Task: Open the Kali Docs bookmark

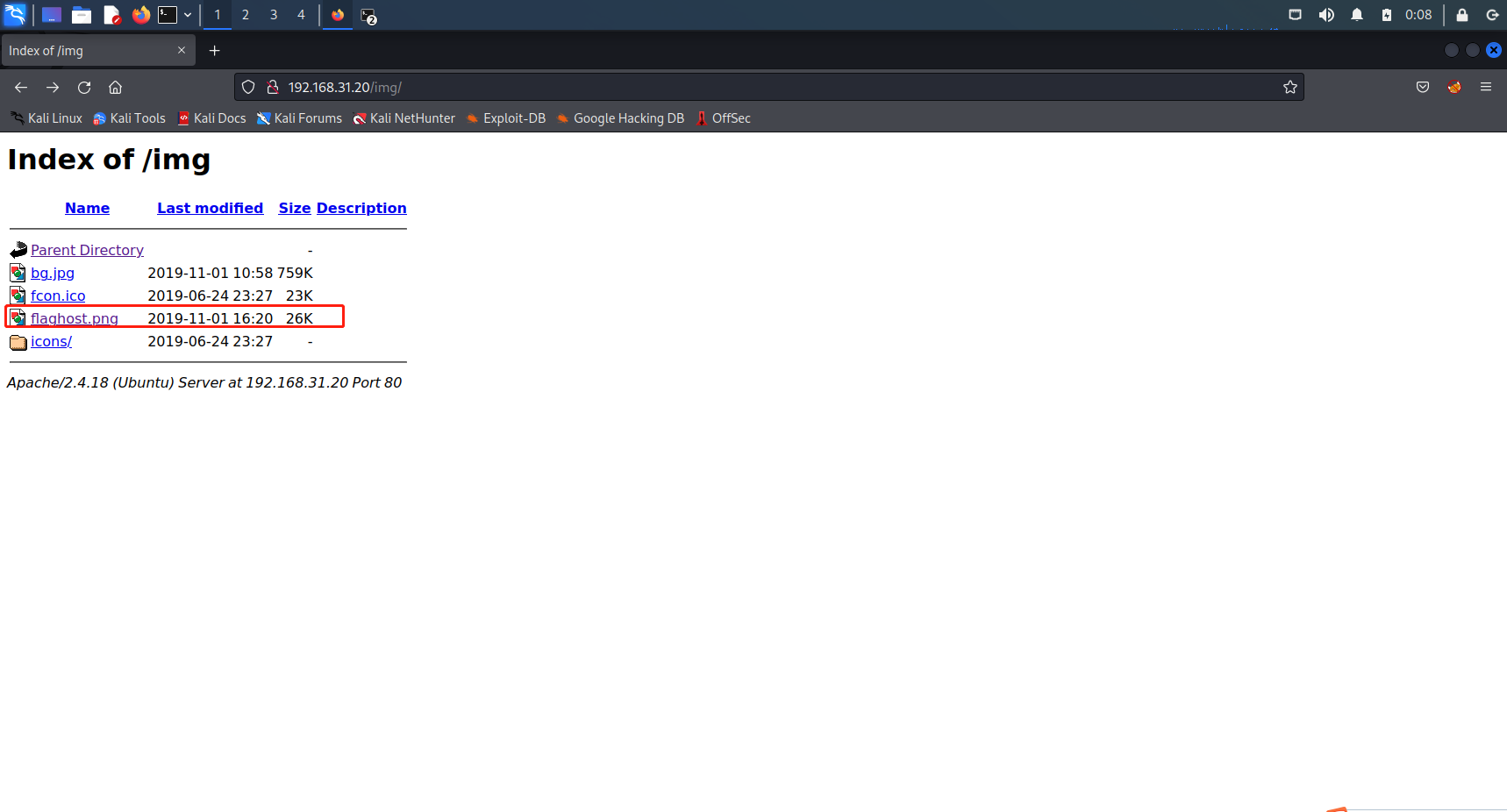Action: coord(212,118)
